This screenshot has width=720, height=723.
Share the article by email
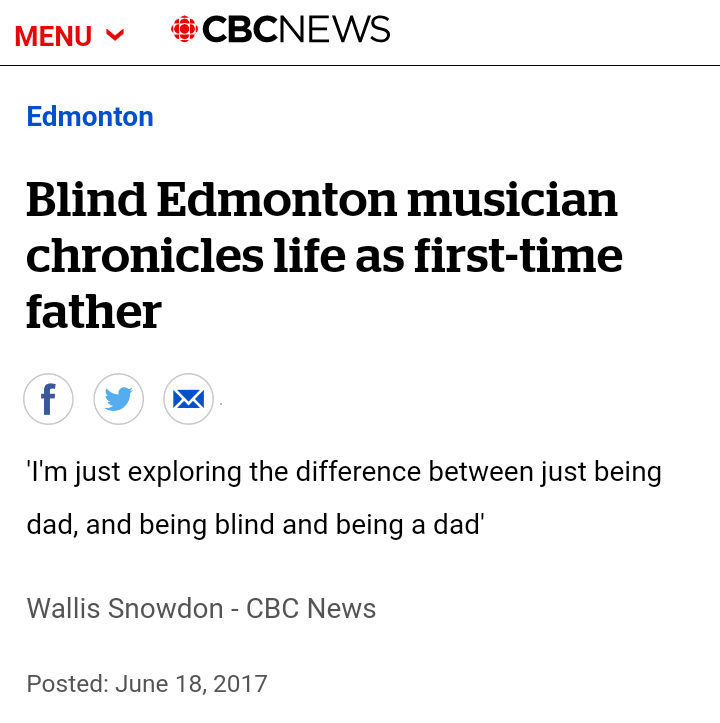click(188, 399)
